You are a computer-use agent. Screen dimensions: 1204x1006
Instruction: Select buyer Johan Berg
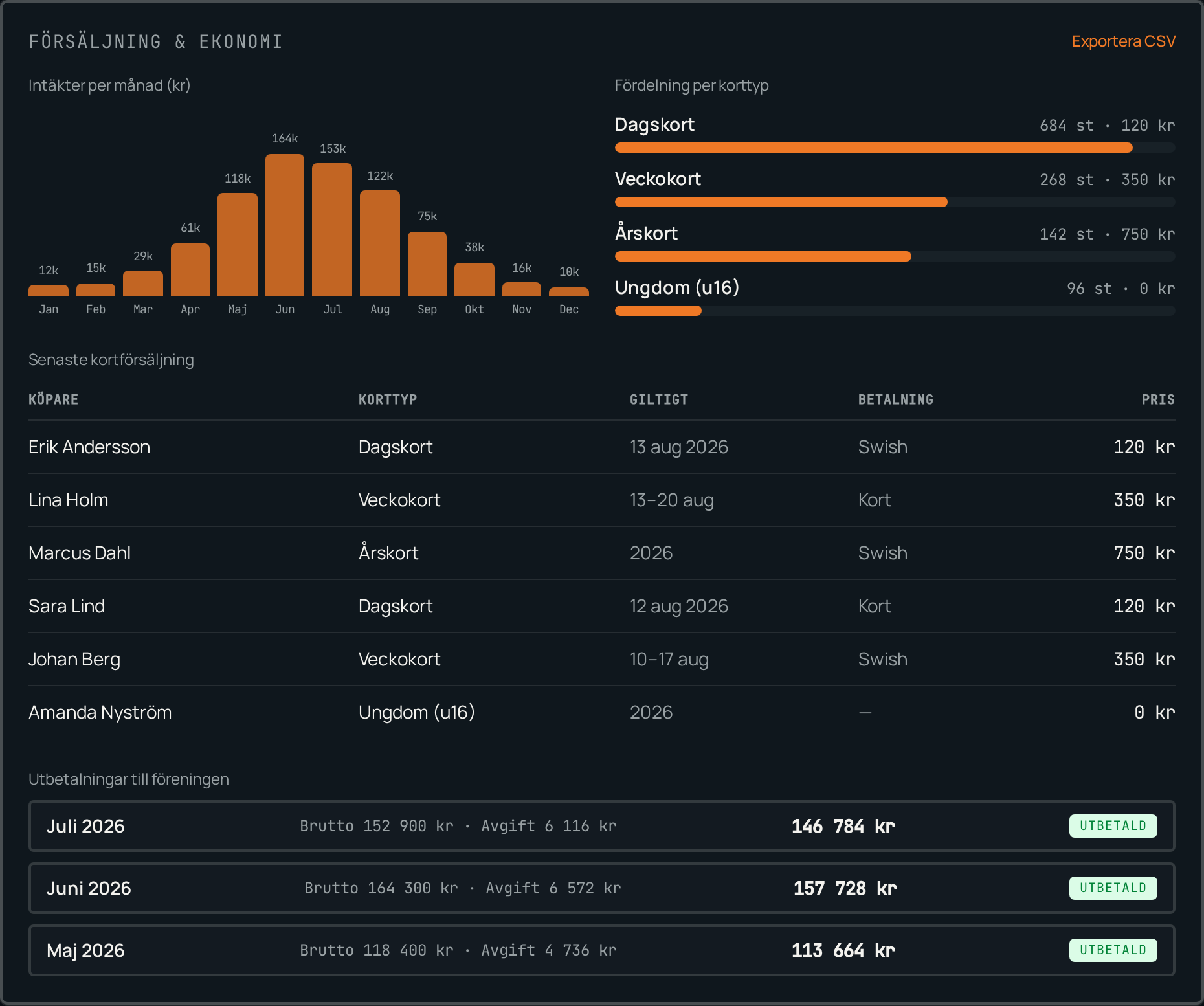pyautogui.click(x=74, y=659)
